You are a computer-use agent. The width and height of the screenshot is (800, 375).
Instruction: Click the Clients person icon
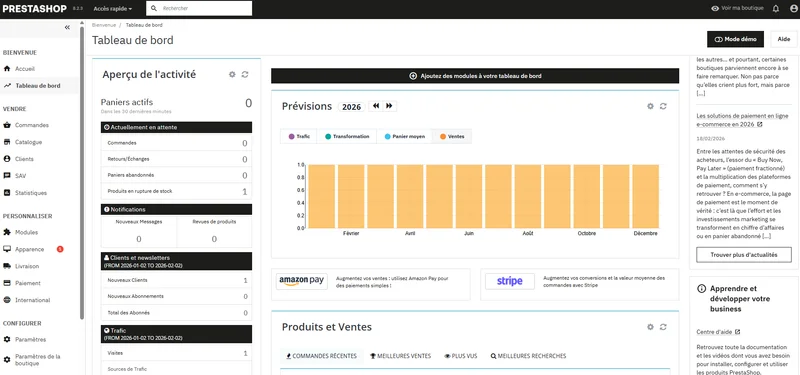pos(7,159)
